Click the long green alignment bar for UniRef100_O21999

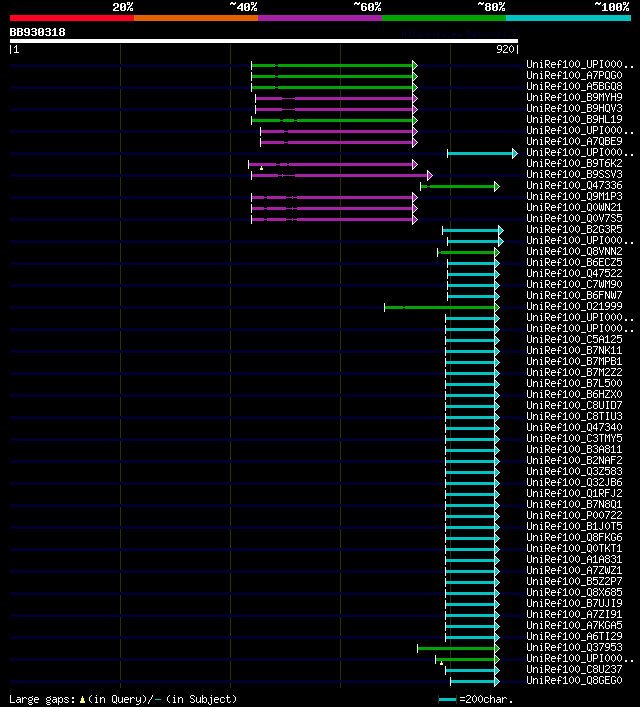click(x=442, y=308)
